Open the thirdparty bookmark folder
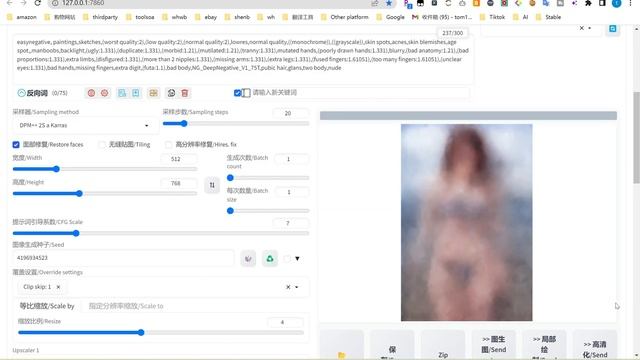 point(100,17)
